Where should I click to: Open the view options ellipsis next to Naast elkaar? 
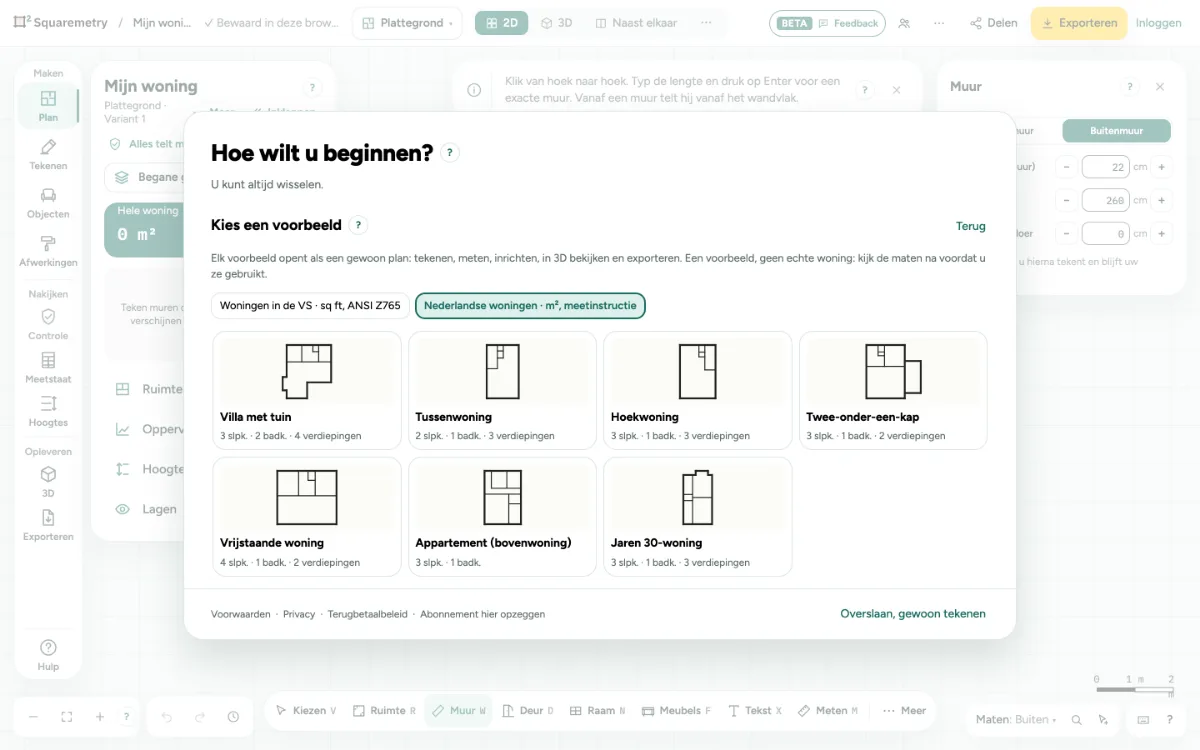coord(707,23)
